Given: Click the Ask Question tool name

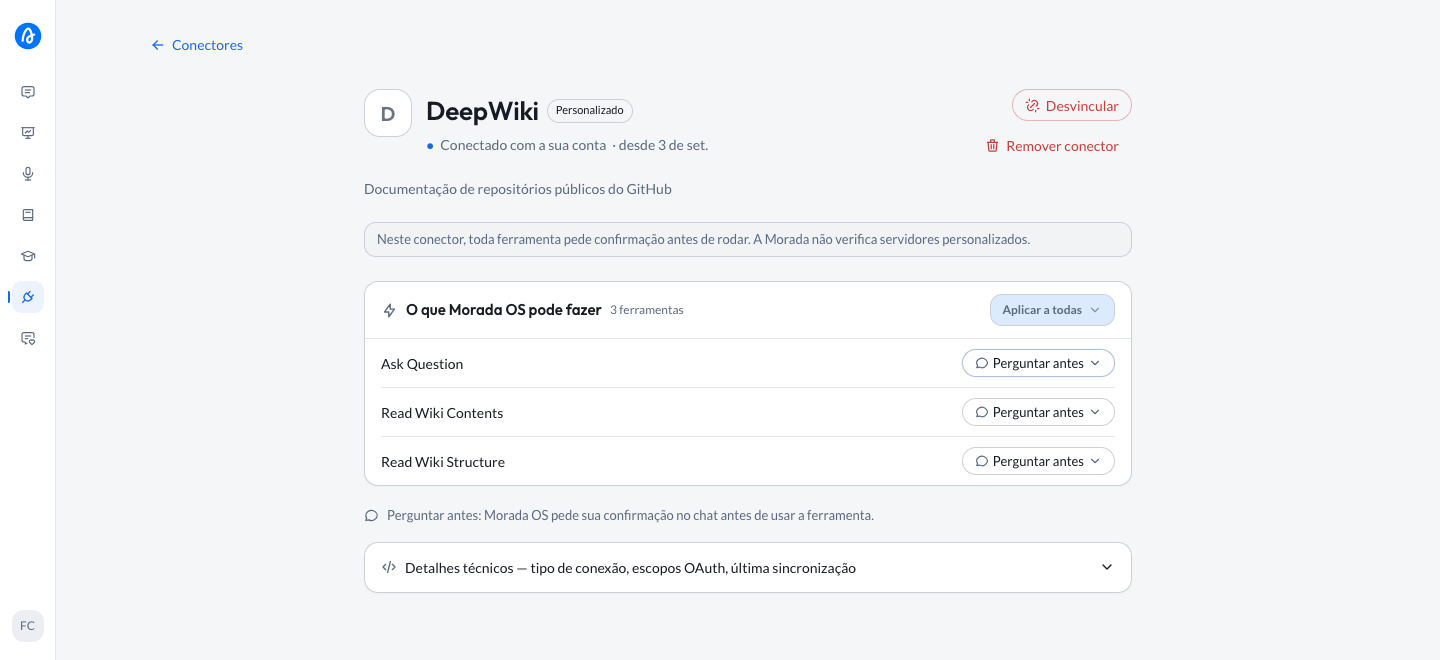Looking at the screenshot, I should pyautogui.click(x=422, y=364).
